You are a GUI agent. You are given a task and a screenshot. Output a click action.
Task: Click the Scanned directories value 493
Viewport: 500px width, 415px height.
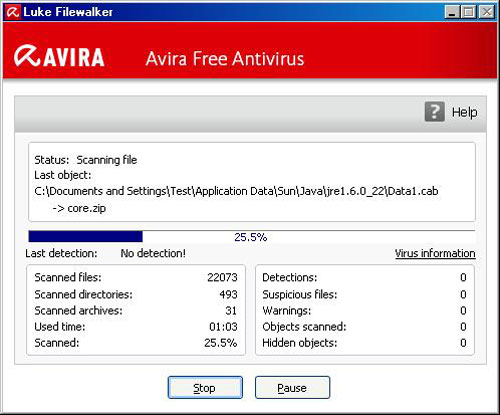228,294
